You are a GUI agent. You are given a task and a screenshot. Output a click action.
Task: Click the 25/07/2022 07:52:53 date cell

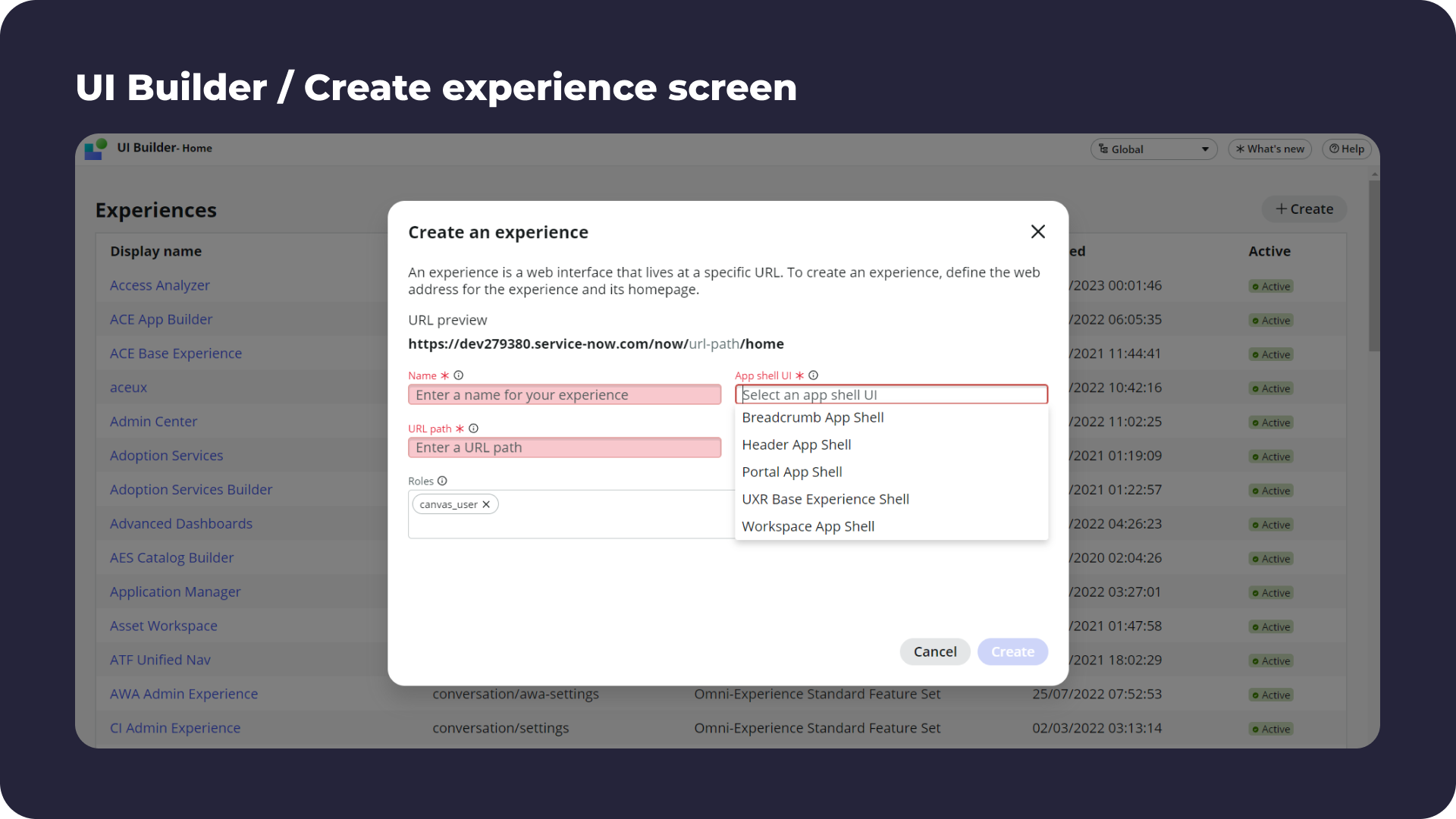coord(1097,694)
